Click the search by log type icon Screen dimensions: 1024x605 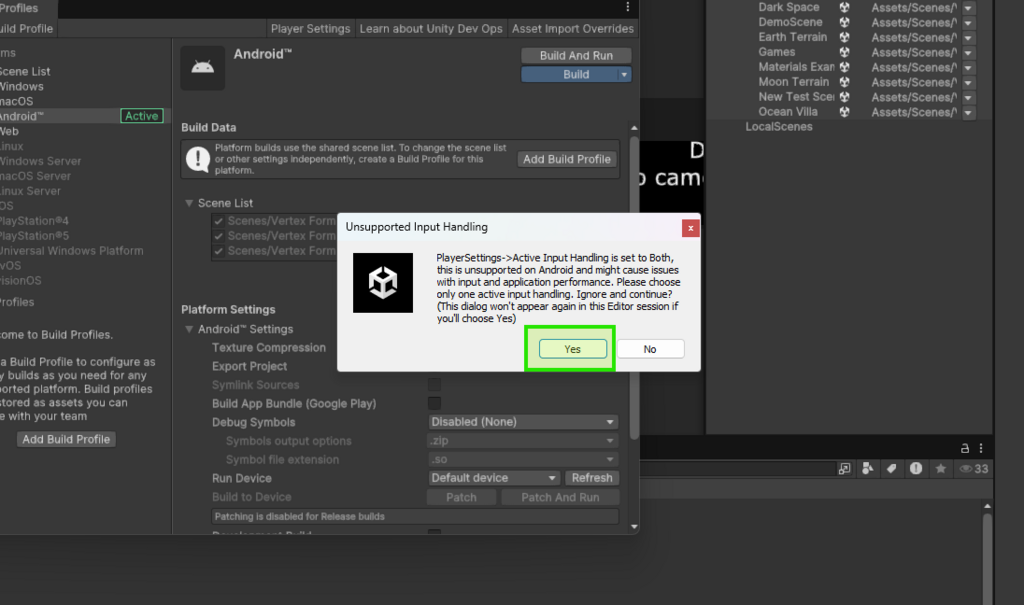tap(915, 468)
